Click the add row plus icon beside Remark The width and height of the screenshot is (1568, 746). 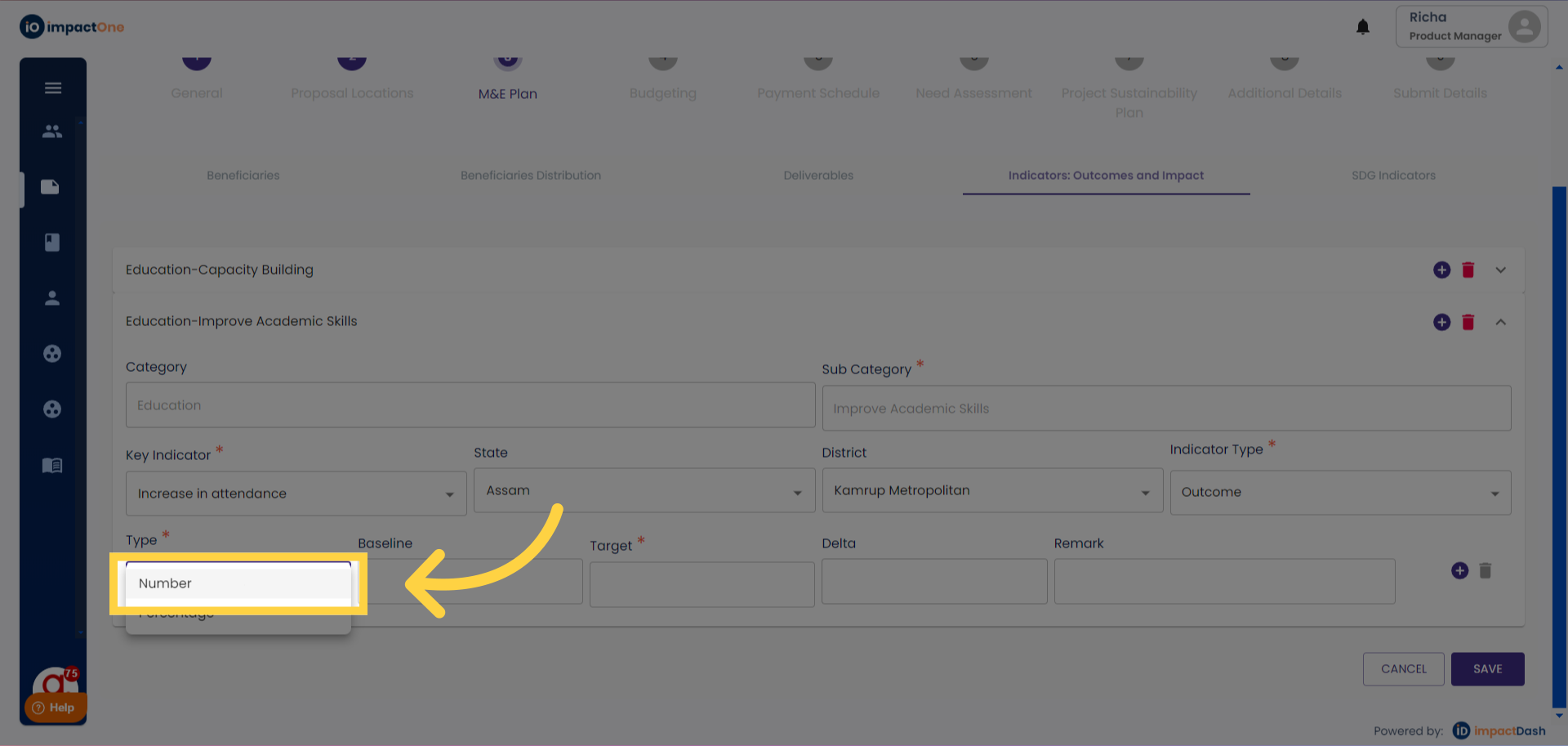pos(1459,570)
